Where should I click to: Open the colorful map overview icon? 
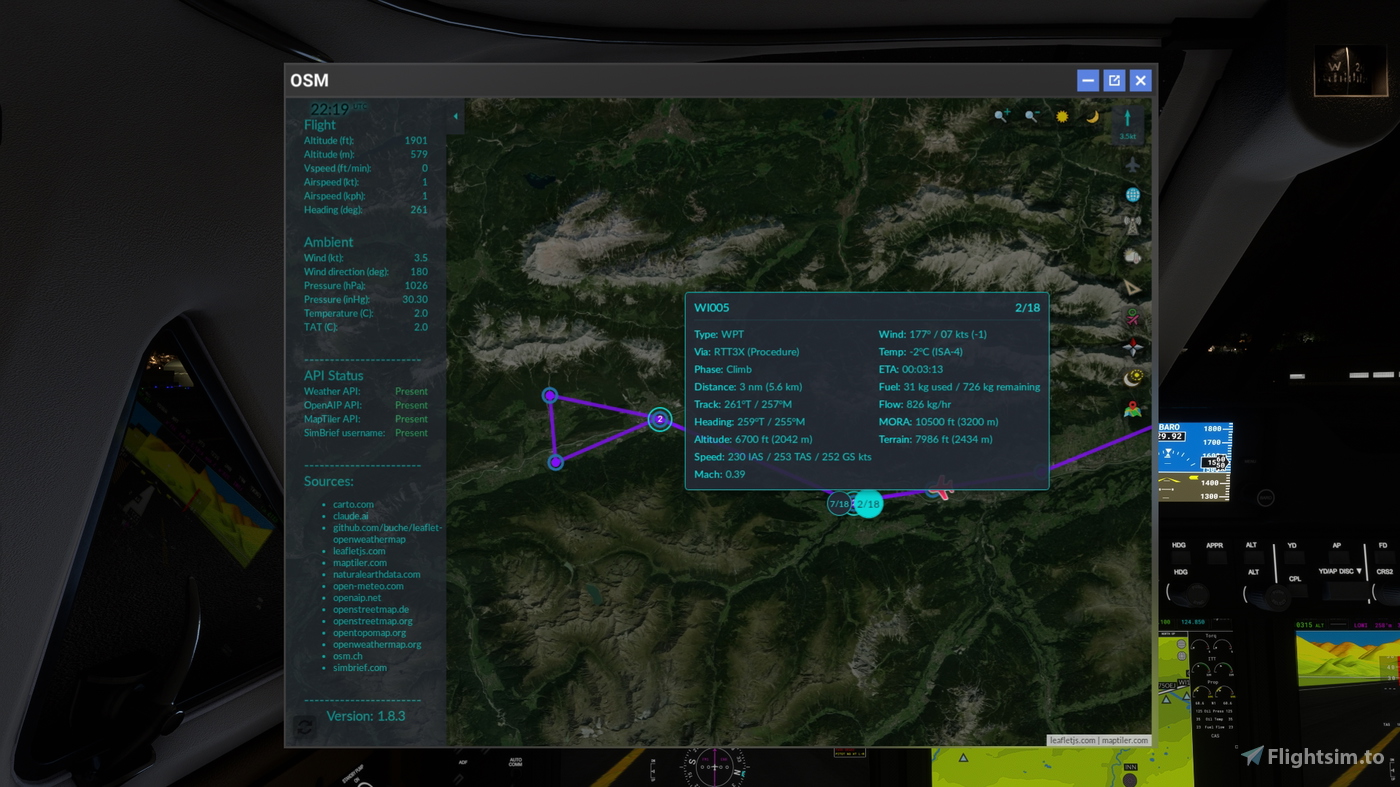(1132, 409)
